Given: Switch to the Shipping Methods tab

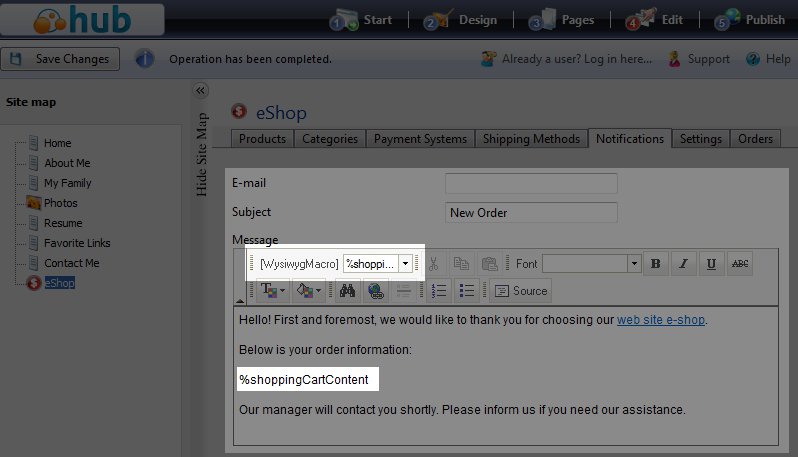Looking at the screenshot, I should (531, 139).
